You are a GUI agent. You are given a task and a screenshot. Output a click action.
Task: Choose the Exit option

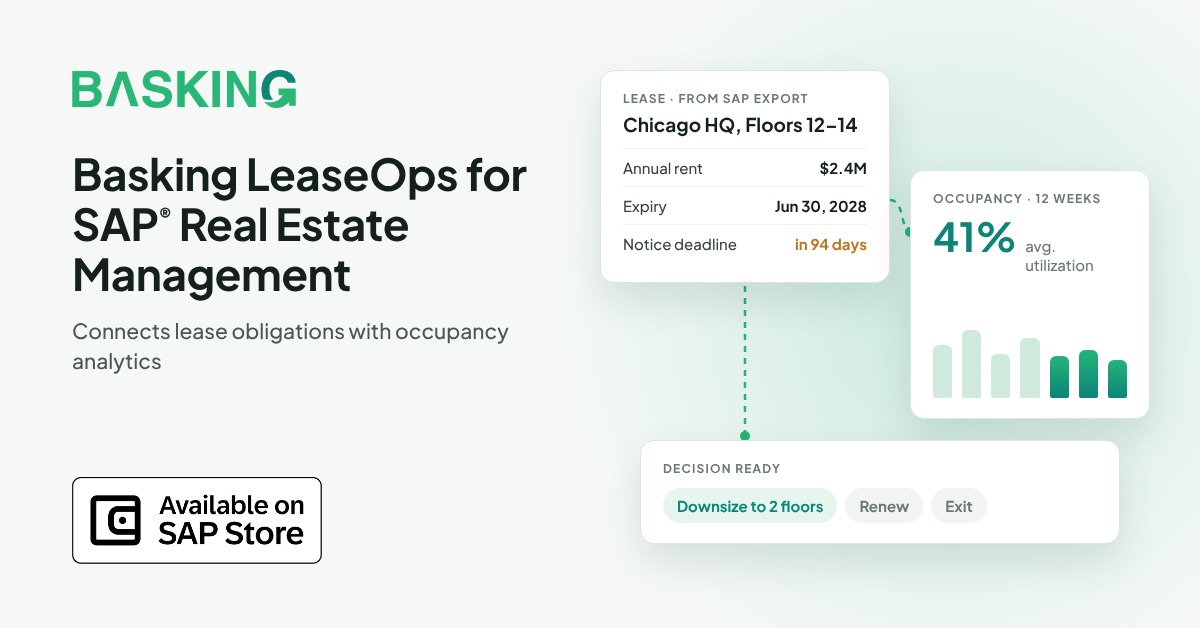pos(959,506)
